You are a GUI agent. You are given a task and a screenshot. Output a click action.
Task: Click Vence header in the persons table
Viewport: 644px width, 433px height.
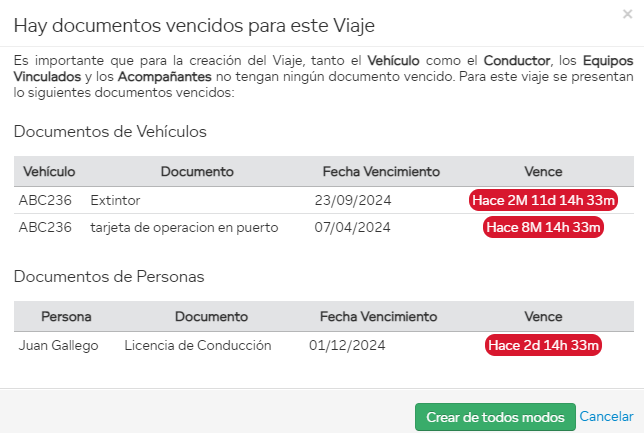(543, 317)
